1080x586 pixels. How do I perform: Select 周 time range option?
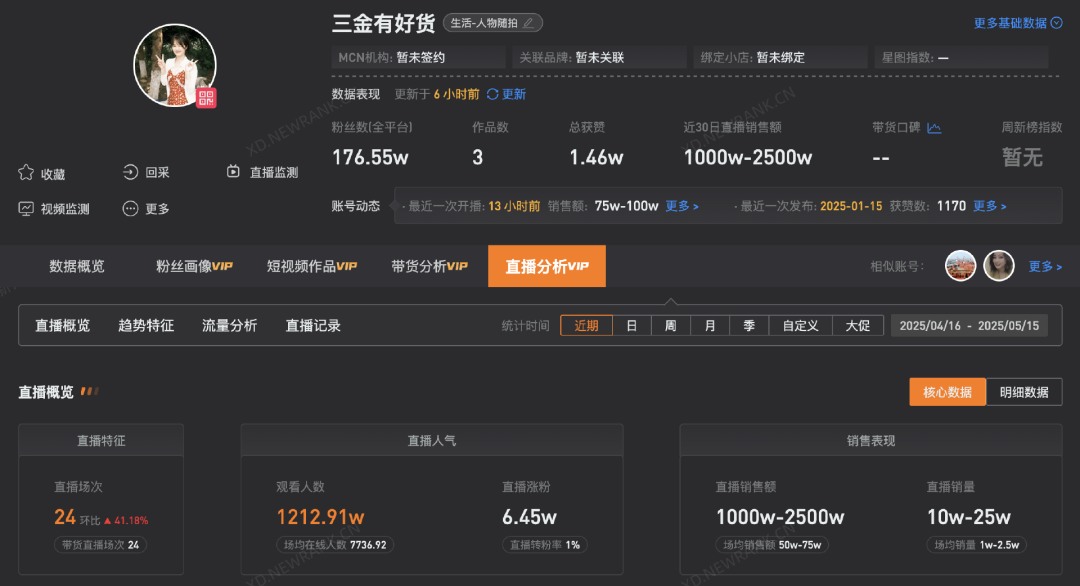tap(670, 326)
